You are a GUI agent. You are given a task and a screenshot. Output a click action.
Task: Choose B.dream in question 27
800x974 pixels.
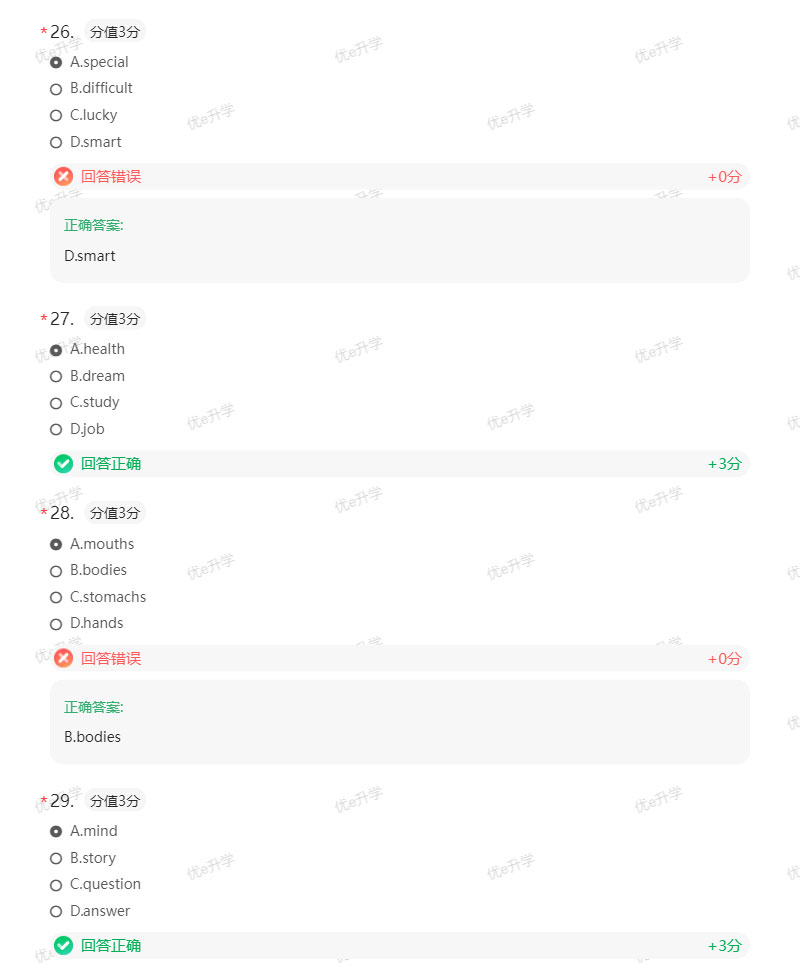56,377
